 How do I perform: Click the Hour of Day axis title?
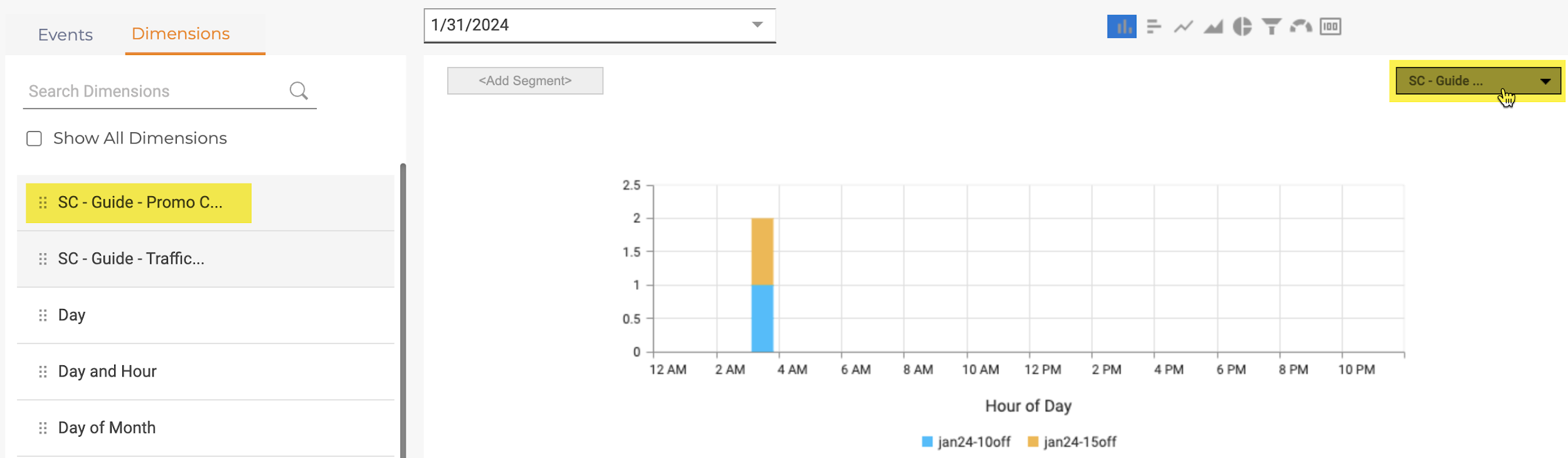pyautogui.click(x=1028, y=406)
